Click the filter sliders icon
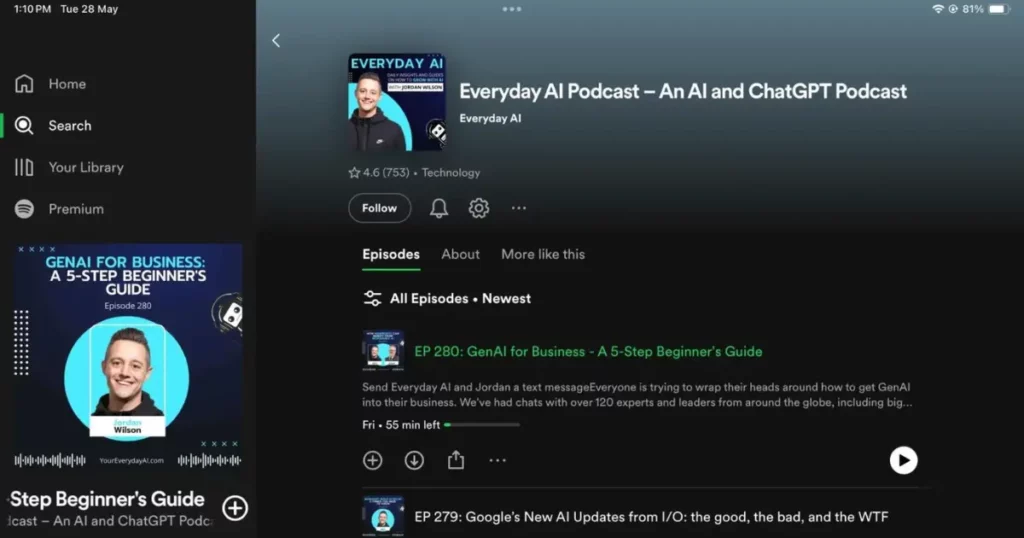This screenshot has height=538, width=1024. (x=372, y=298)
